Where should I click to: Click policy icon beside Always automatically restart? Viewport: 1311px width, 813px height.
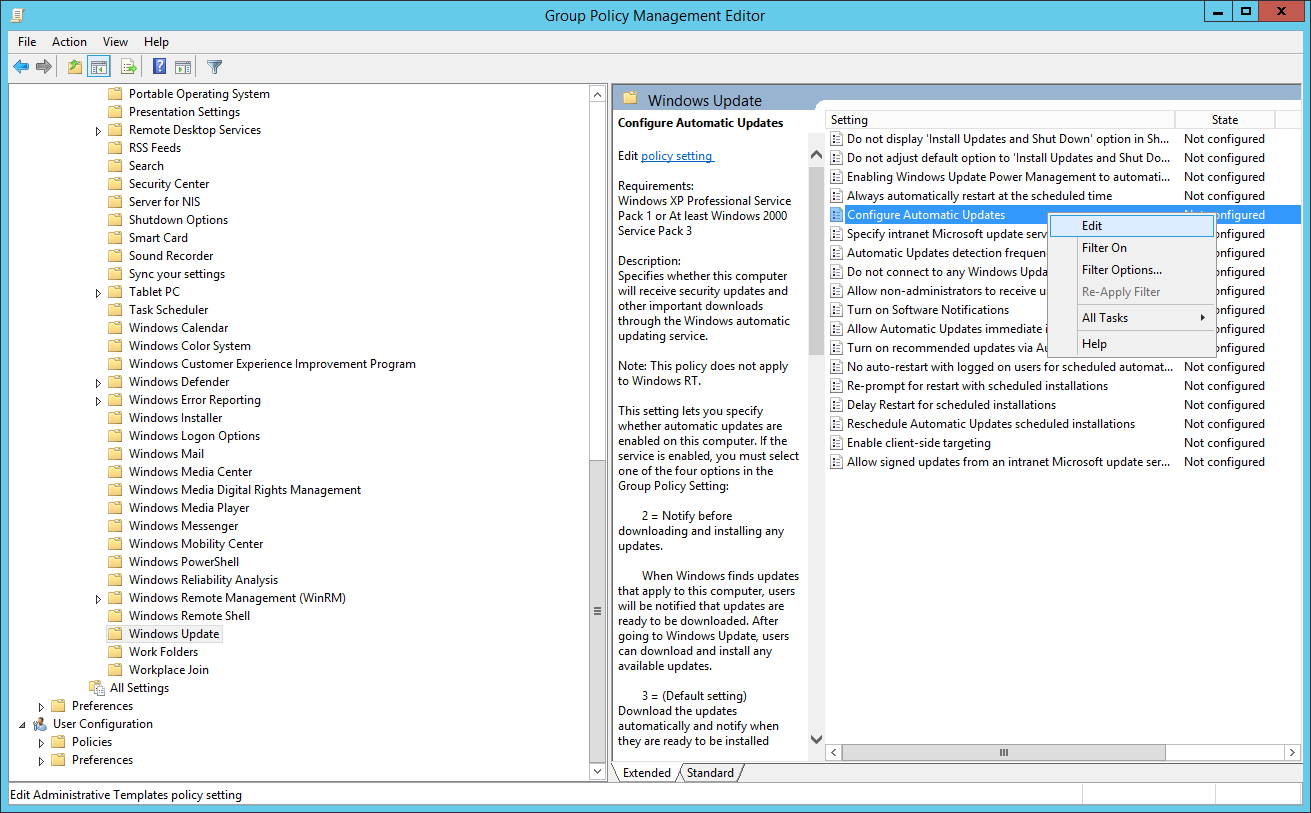click(x=838, y=196)
